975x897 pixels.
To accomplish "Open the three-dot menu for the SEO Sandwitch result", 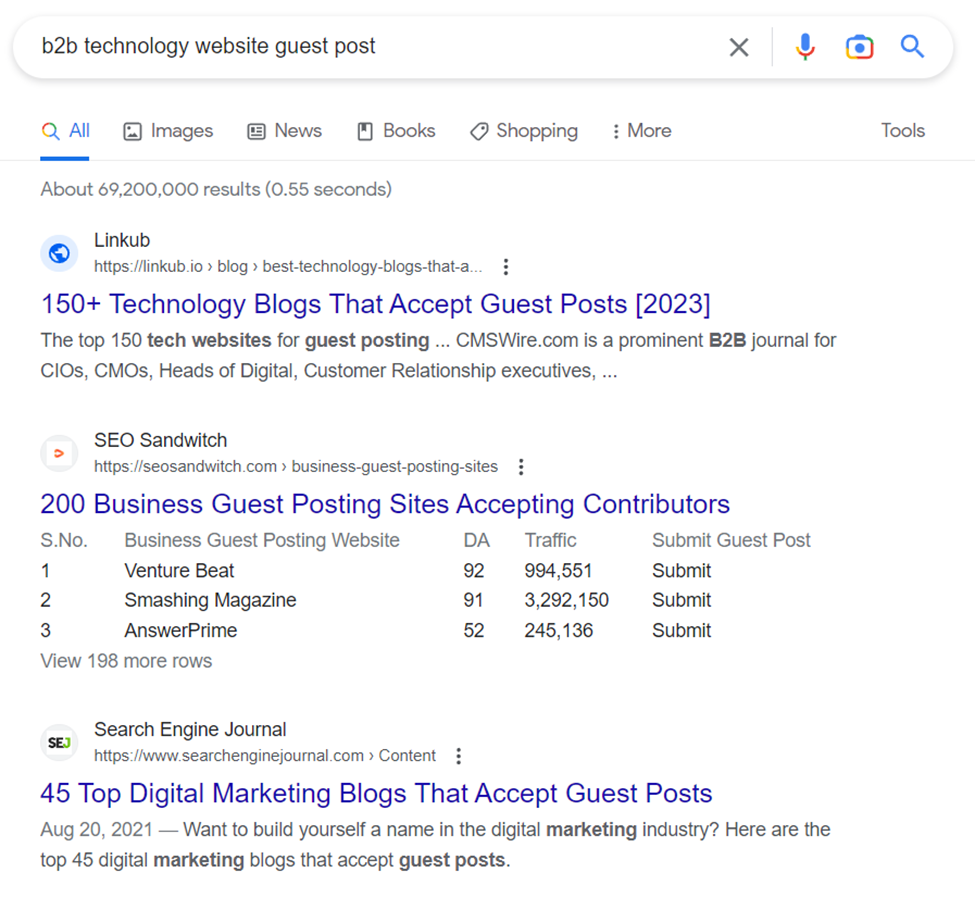I will pyautogui.click(x=521, y=467).
